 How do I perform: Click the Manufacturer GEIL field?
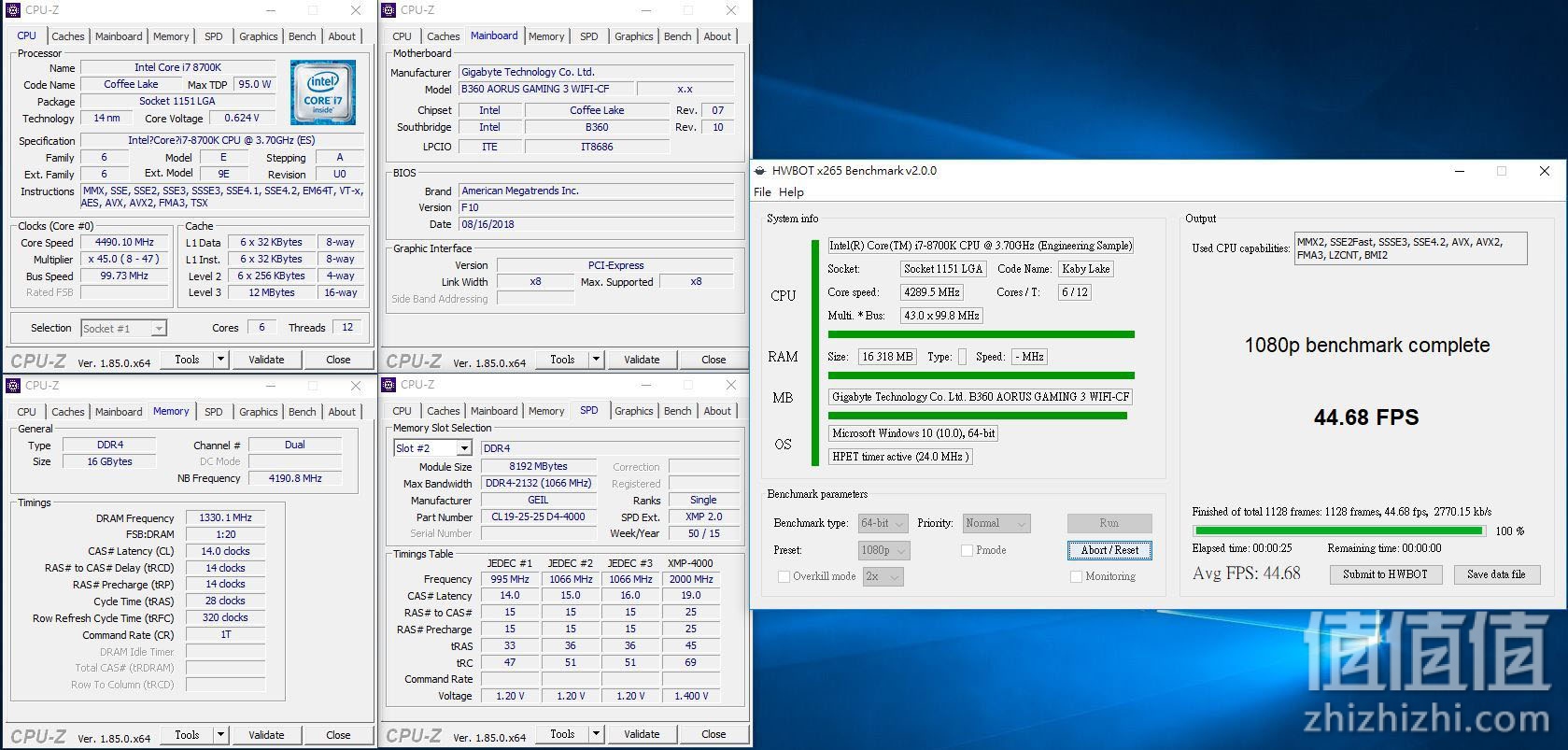click(538, 500)
